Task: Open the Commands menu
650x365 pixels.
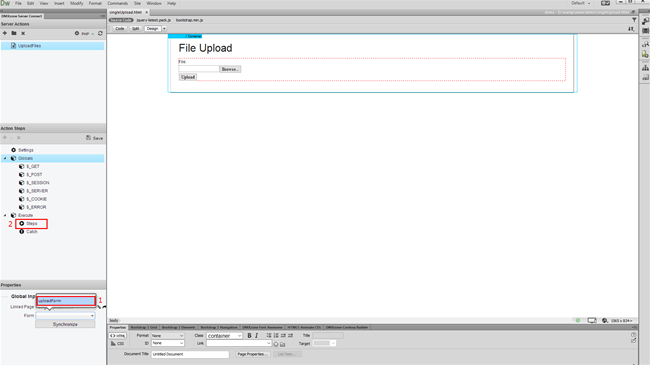Action: pos(118,3)
